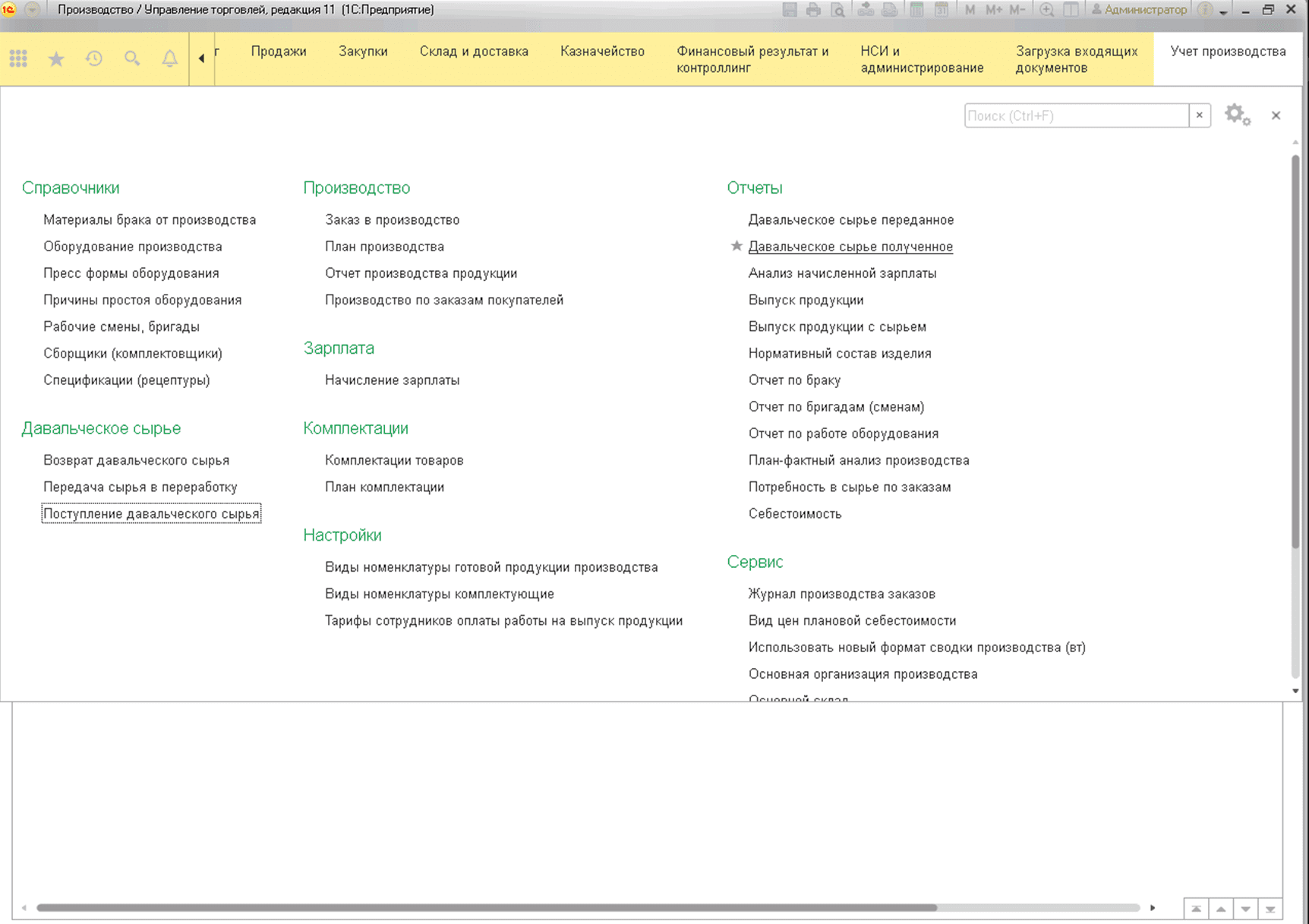Open Заказ в производство

(393, 219)
